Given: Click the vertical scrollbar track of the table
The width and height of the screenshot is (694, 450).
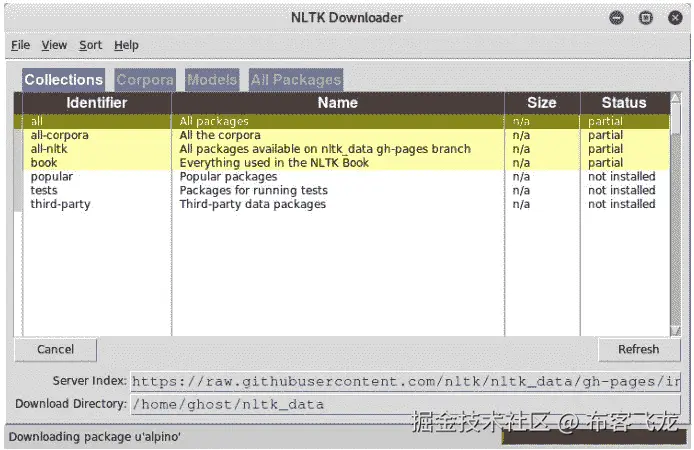Looking at the screenshot, I should [675, 230].
